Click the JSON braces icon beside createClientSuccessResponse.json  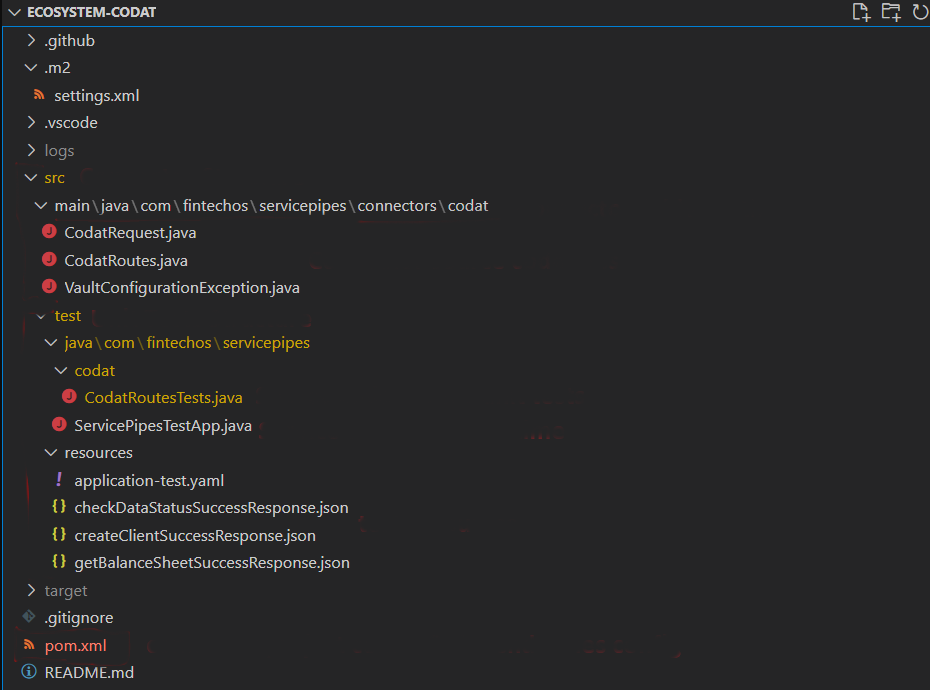coord(59,535)
